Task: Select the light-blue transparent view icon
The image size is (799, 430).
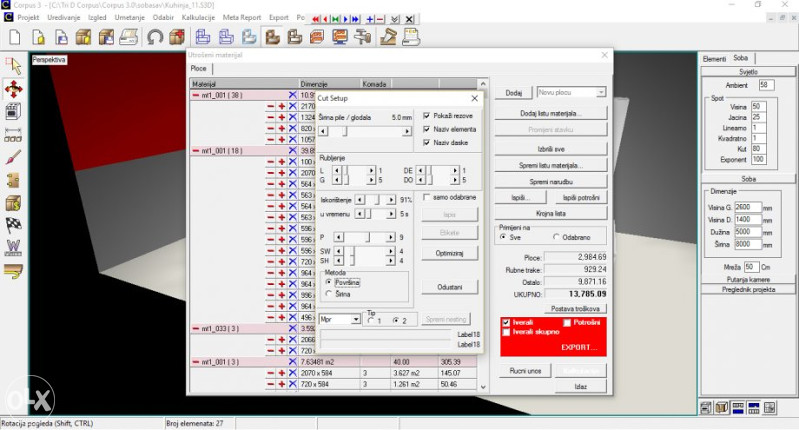Action: 249,37
